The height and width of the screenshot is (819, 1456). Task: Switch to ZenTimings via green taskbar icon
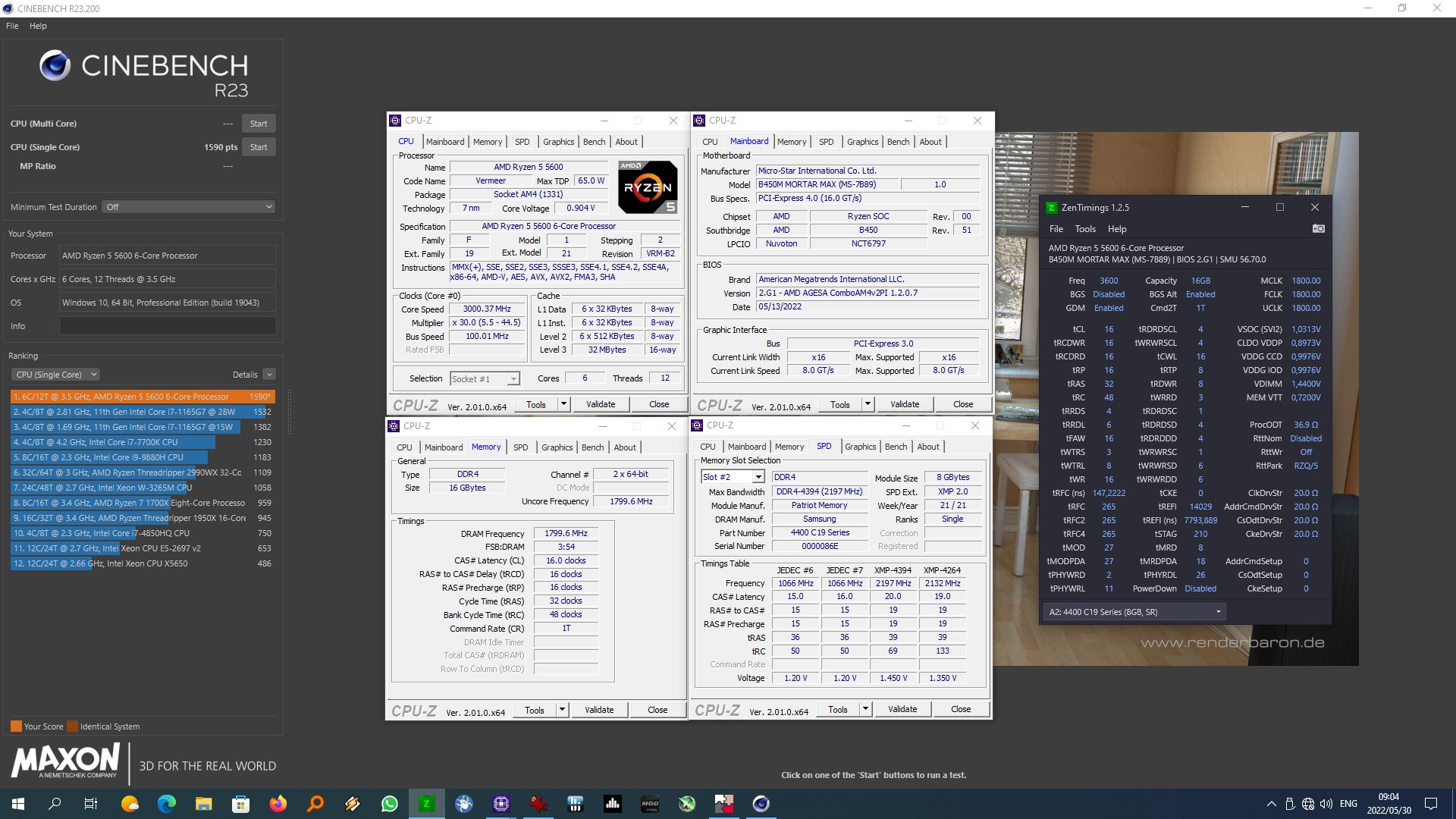click(427, 804)
